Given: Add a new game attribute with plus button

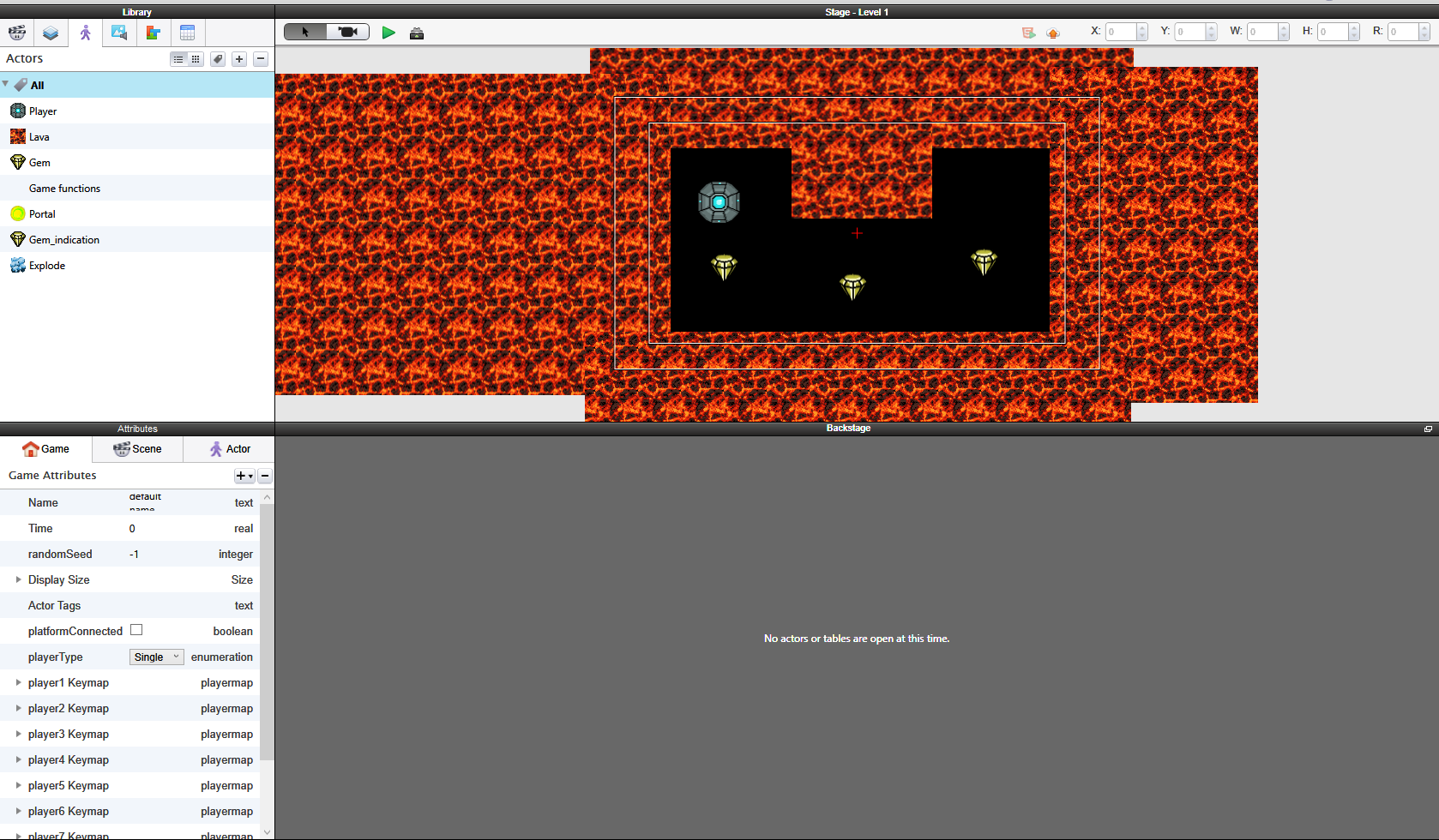Looking at the screenshot, I should pyautogui.click(x=243, y=476).
